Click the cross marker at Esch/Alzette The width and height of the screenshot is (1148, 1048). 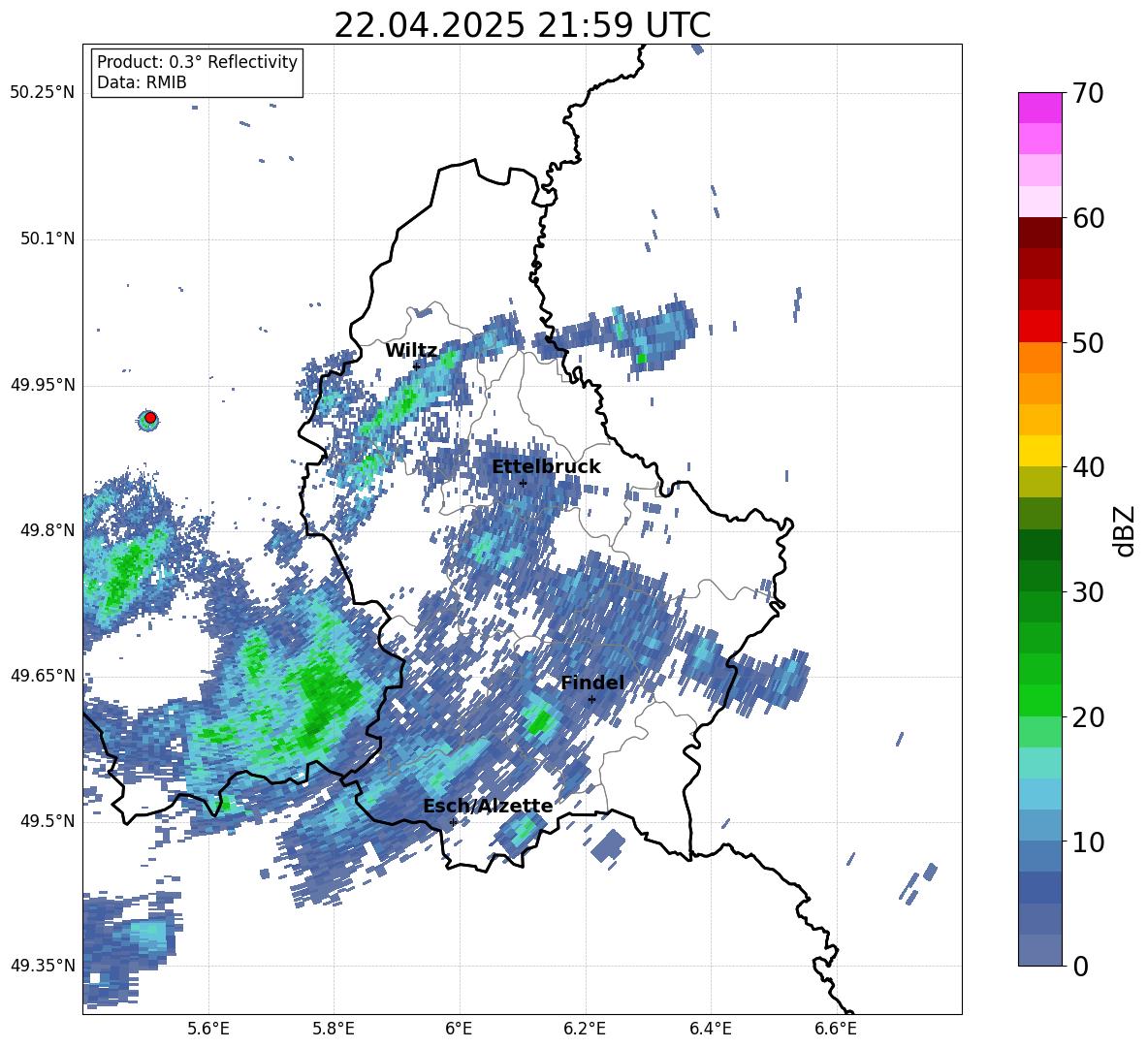453,822
